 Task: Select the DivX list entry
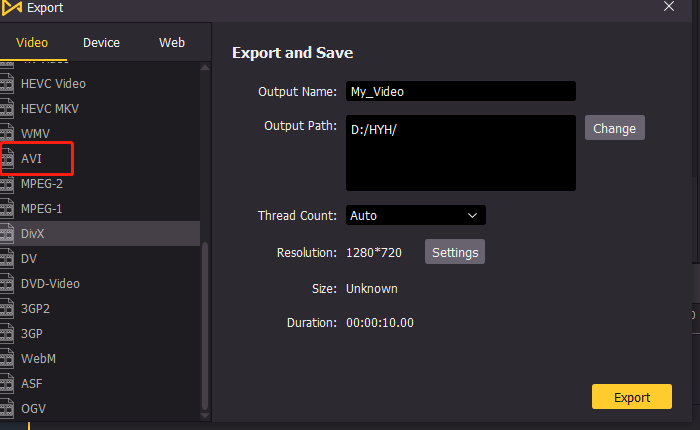click(x=100, y=234)
